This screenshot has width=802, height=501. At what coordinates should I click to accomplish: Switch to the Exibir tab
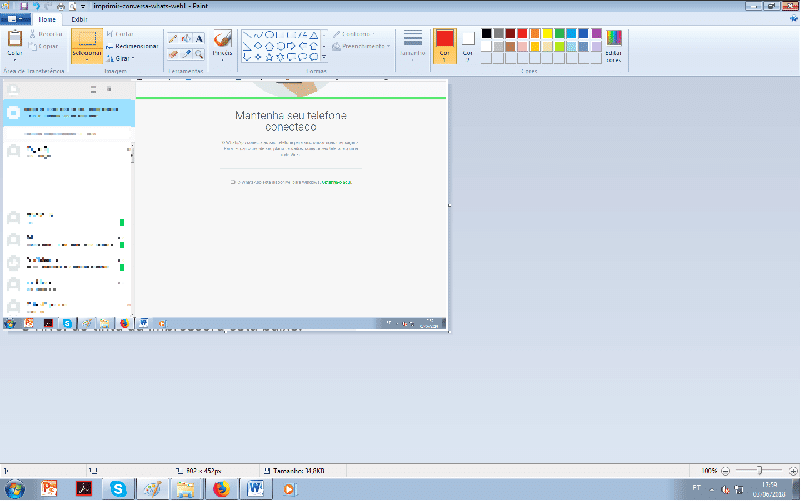coord(79,19)
